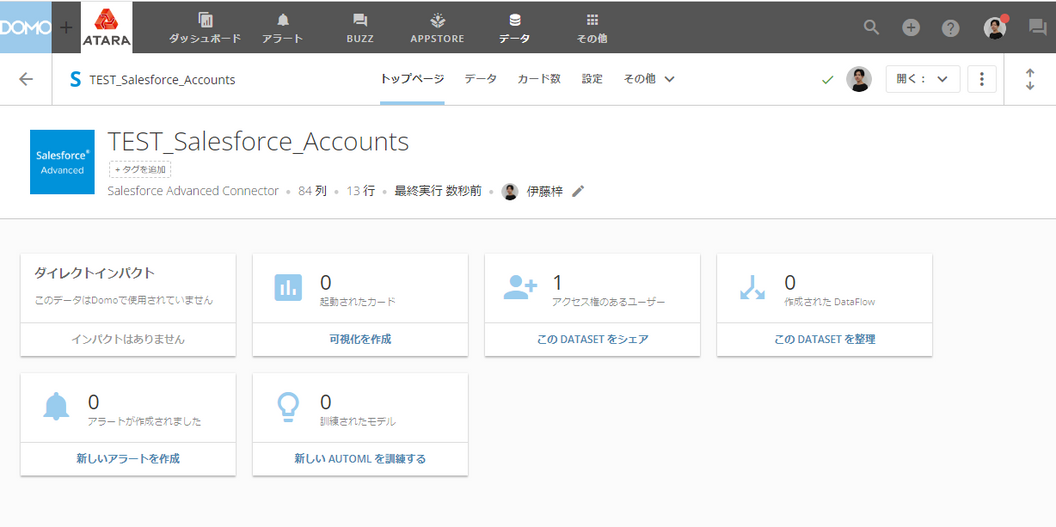Viewport: 1056px width, 527px height.
Task: Click the bell alert icon in card
Action: coord(57,407)
